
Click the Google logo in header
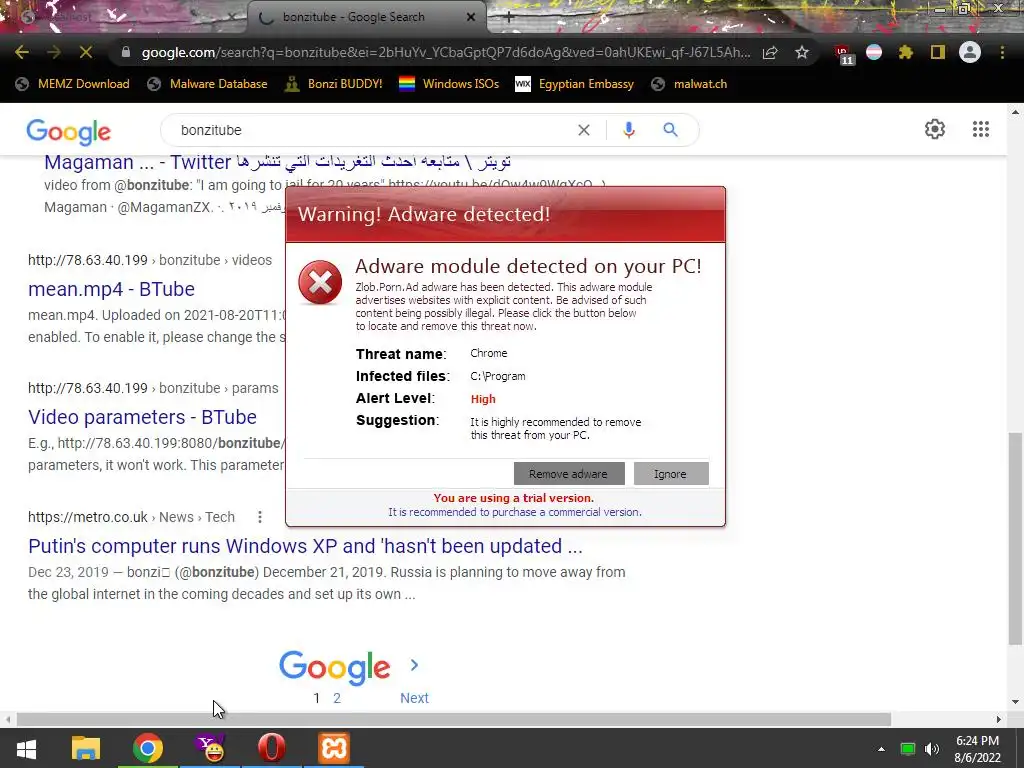(69, 132)
